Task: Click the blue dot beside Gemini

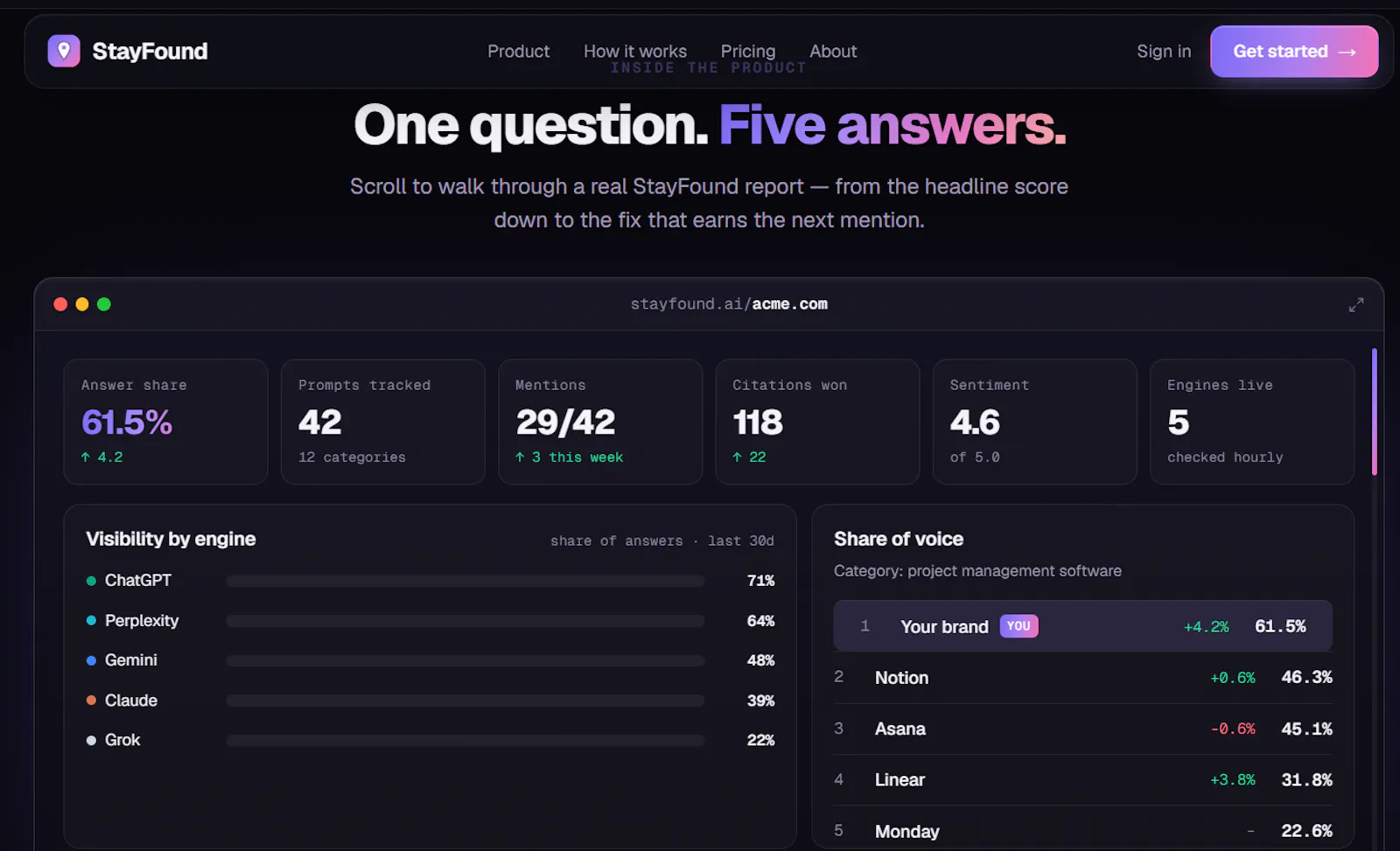Action: 91,660
